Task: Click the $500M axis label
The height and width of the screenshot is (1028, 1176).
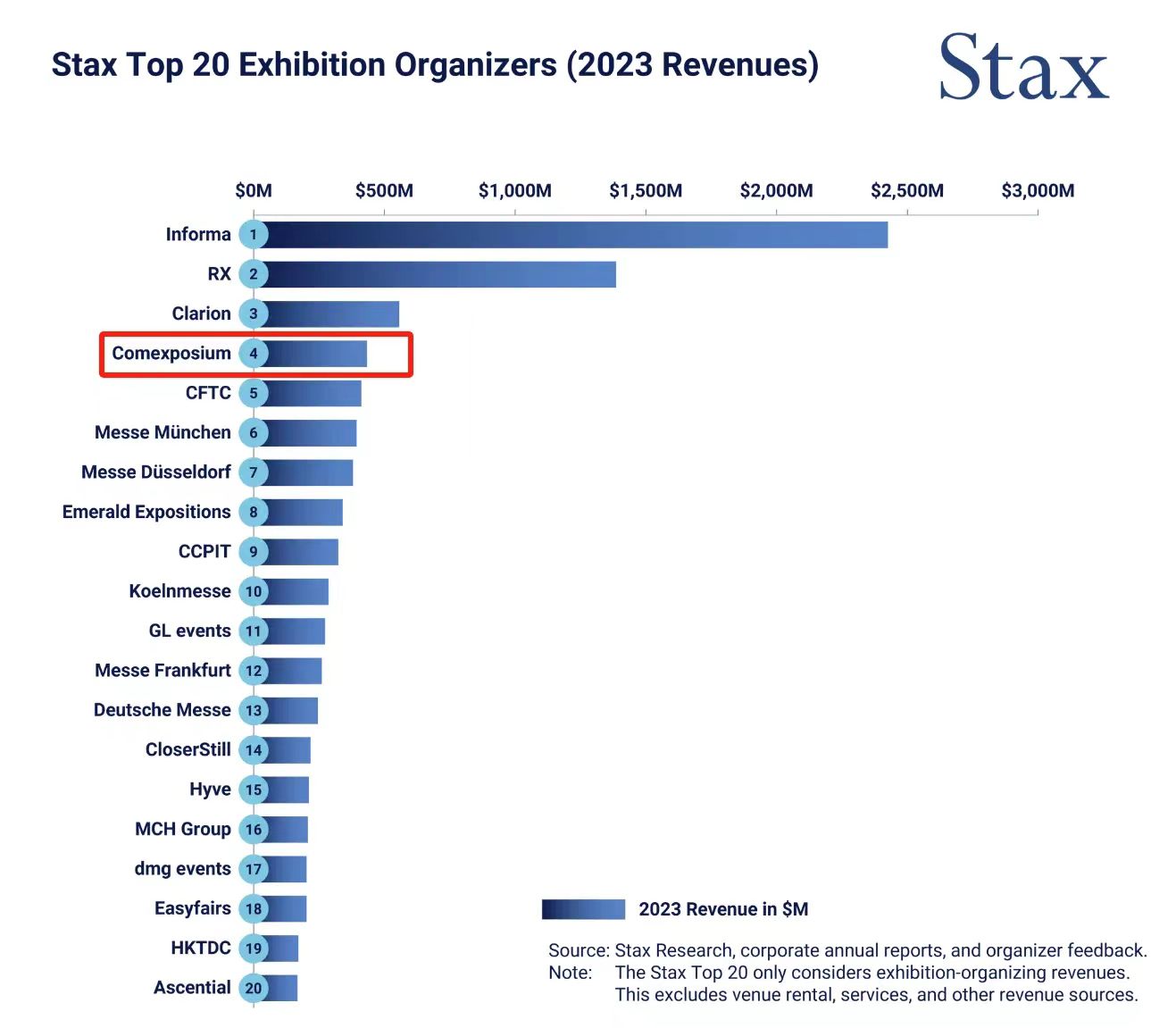Action: pyautogui.click(x=384, y=190)
